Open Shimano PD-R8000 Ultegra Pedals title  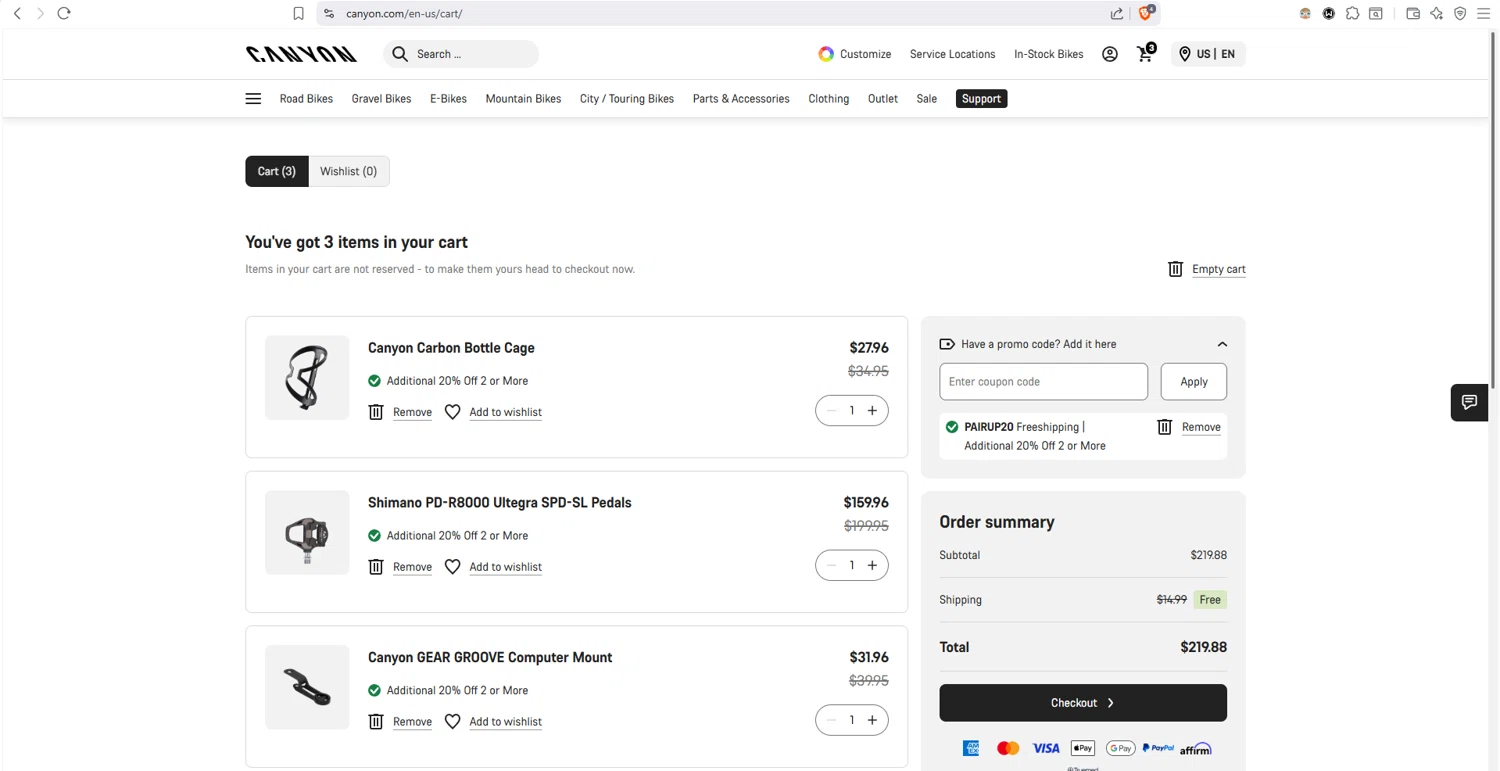(x=500, y=503)
